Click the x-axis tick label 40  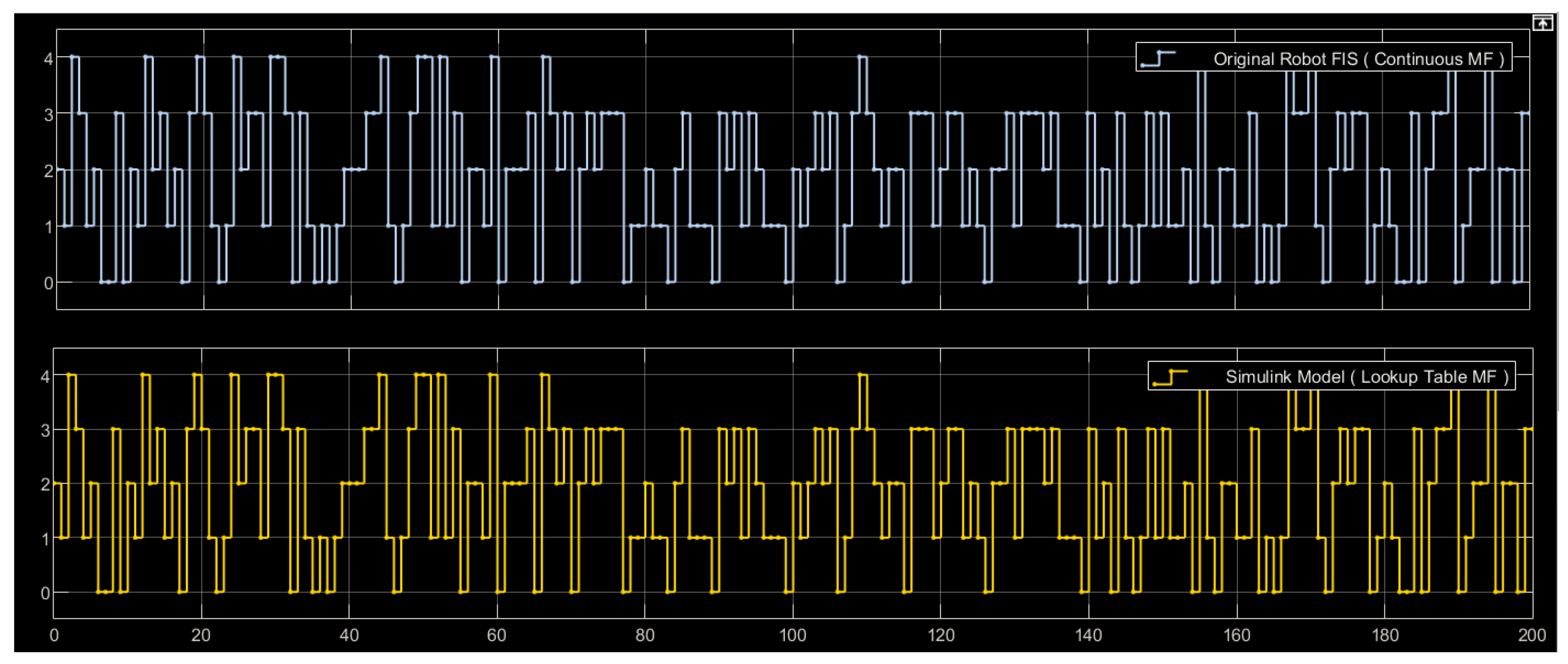pos(349,635)
